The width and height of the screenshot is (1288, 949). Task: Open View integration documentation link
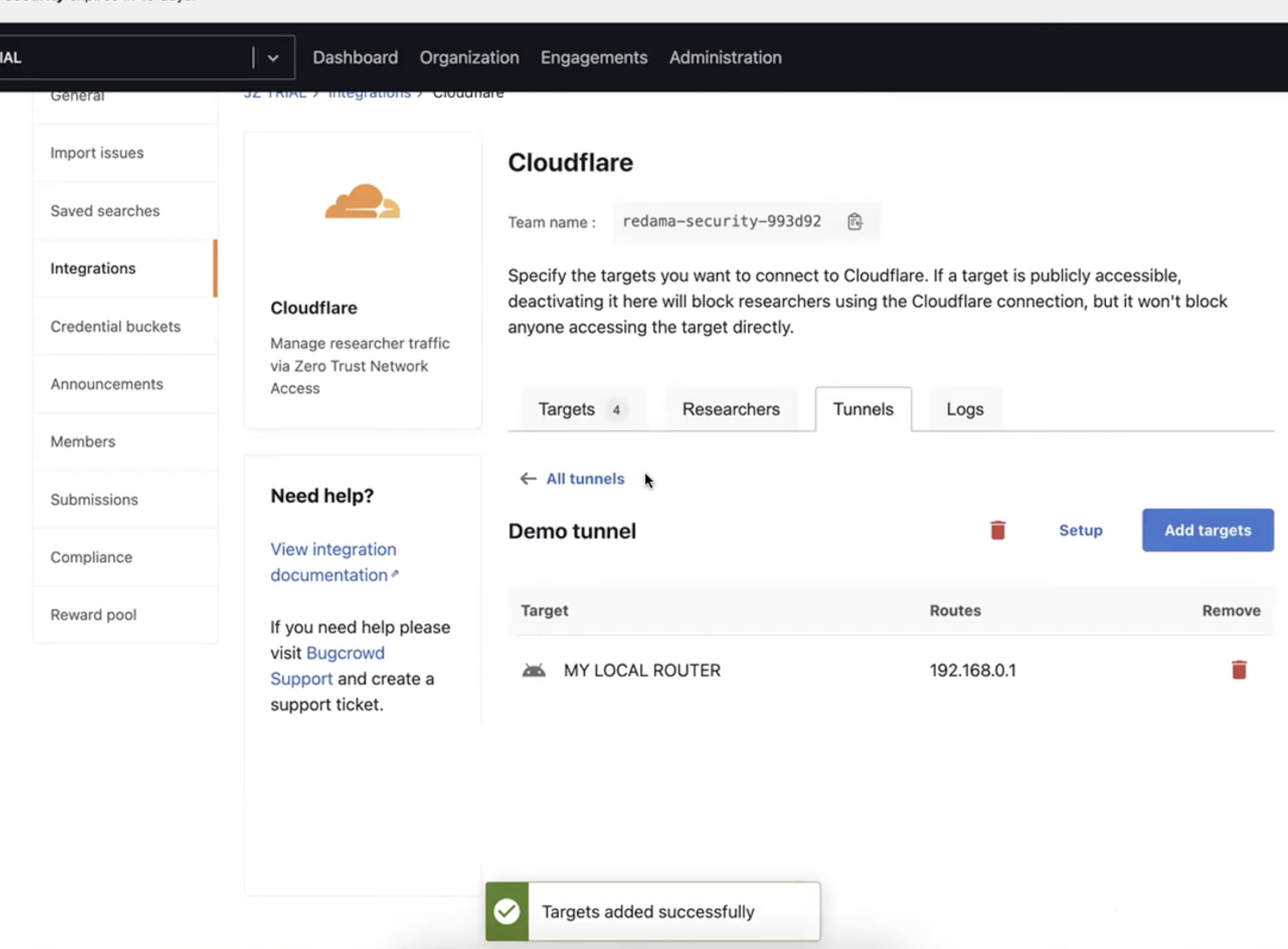pyautogui.click(x=333, y=562)
